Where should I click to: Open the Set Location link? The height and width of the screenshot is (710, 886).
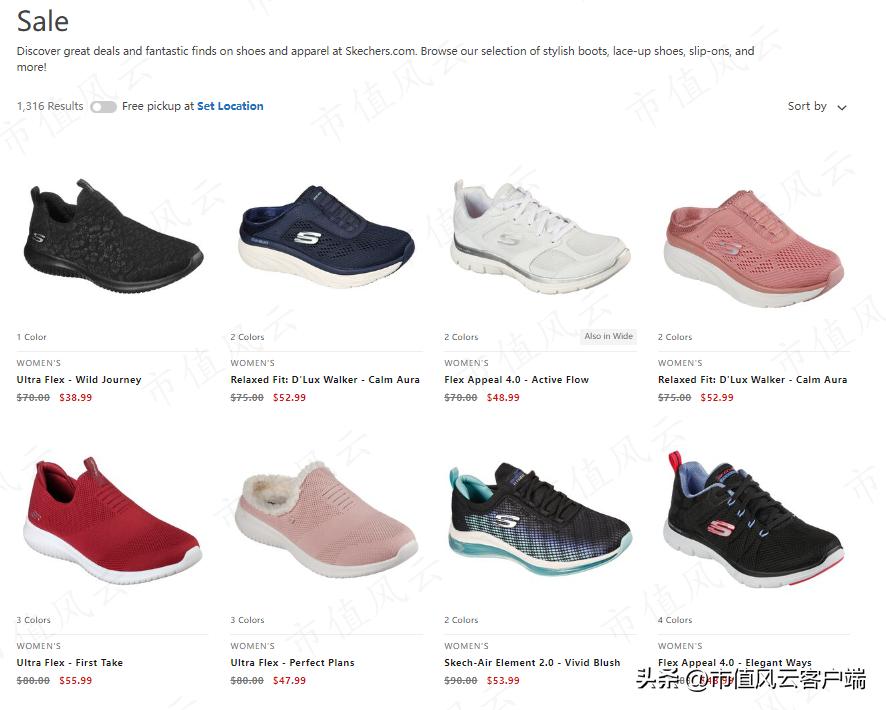point(230,106)
